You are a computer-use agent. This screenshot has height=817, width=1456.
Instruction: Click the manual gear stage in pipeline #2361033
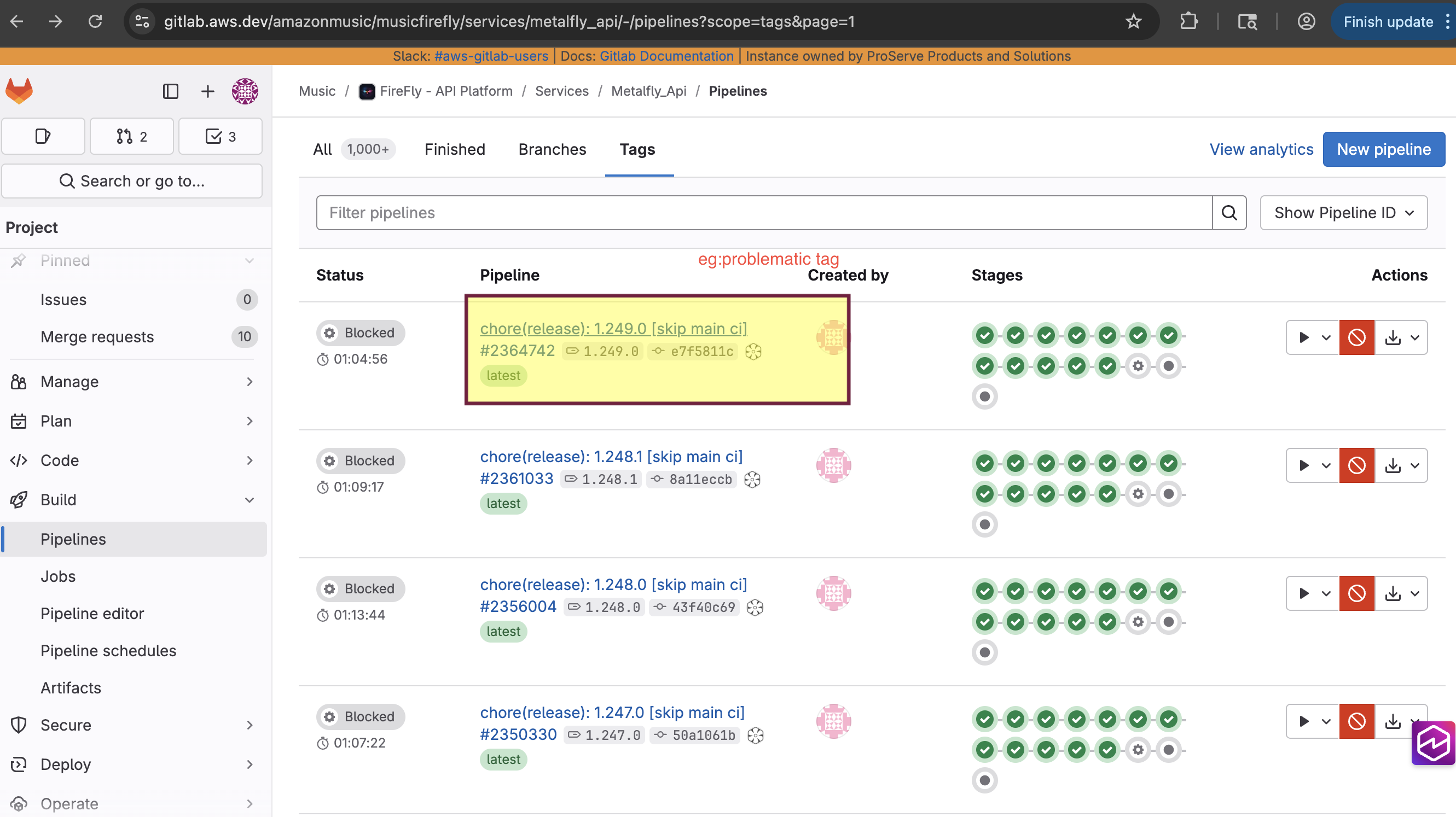(x=1138, y=494)
